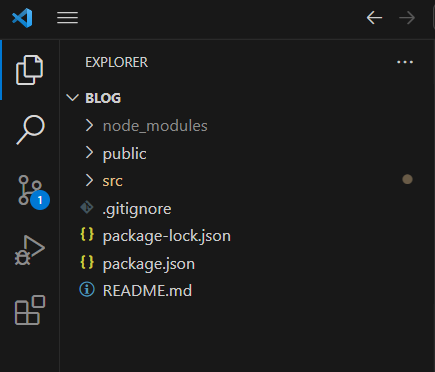Viewport: 435px width, 372px height.
Task: Open the hamburger application menu
Action: 67,18
